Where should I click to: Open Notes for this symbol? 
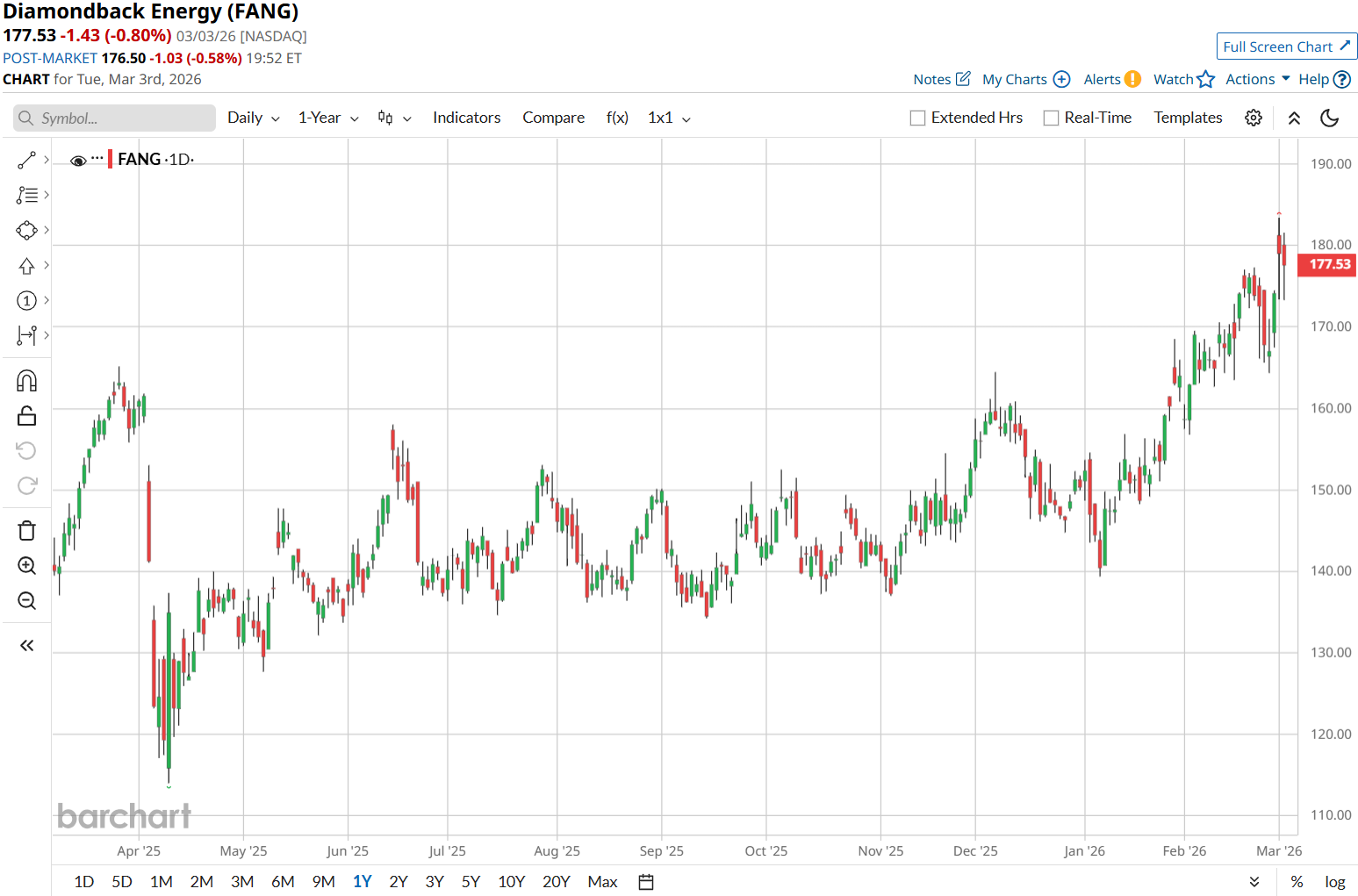point(942,79)
